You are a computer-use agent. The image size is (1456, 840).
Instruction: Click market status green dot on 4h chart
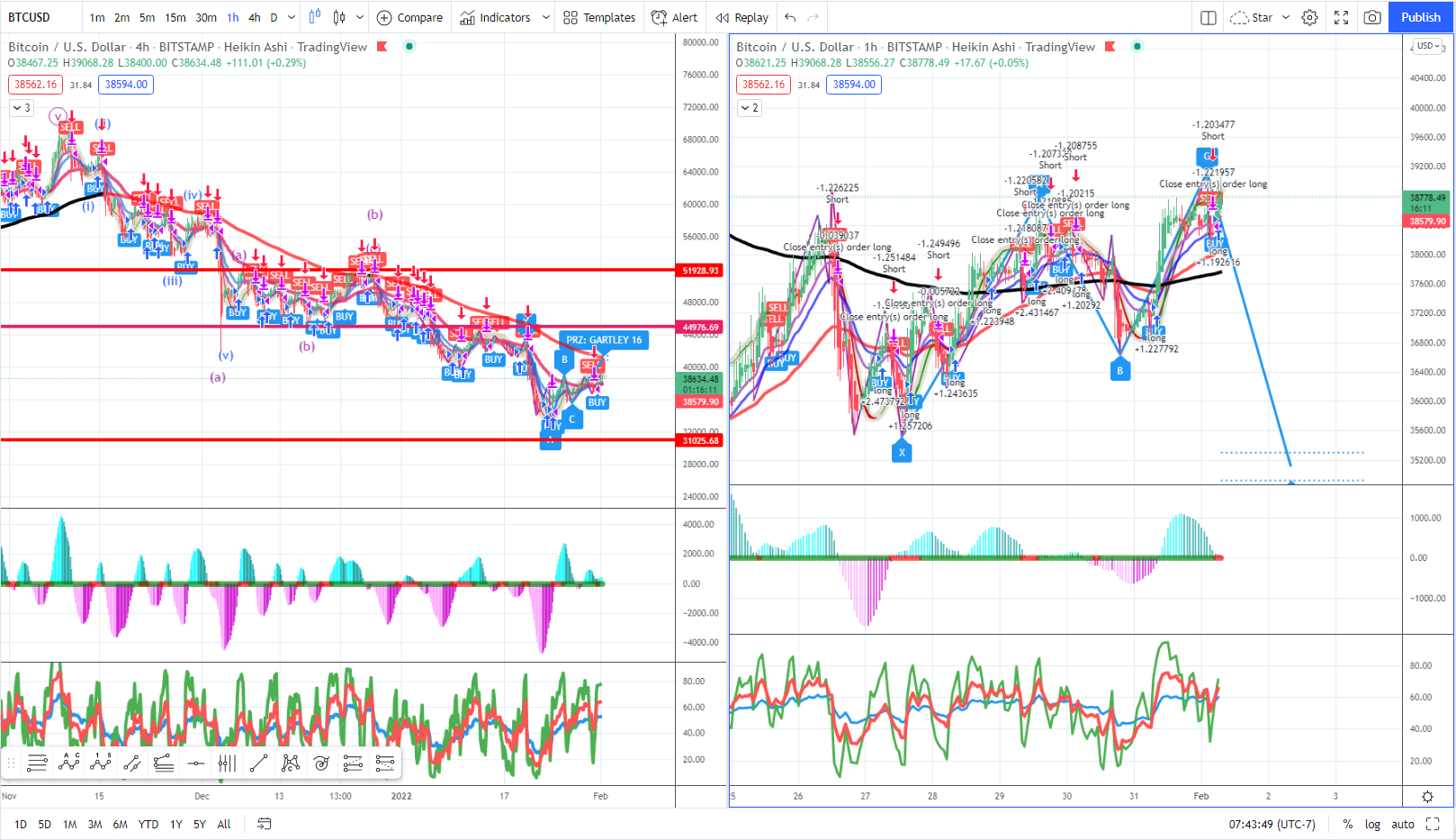click(409, 46)
